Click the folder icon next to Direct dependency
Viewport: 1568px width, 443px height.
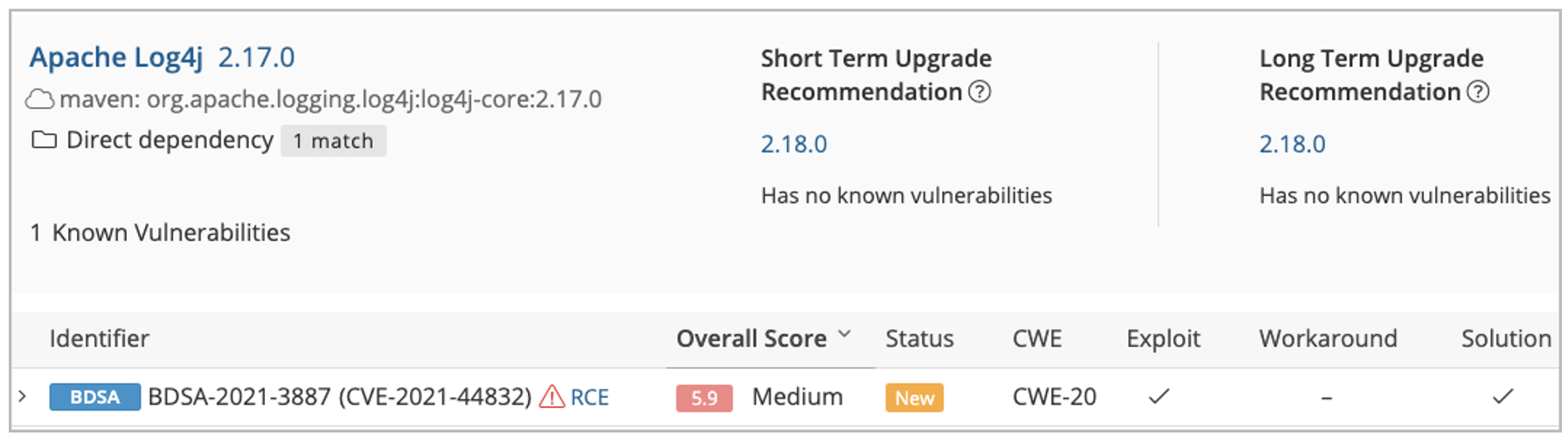[x=44, y=140]
